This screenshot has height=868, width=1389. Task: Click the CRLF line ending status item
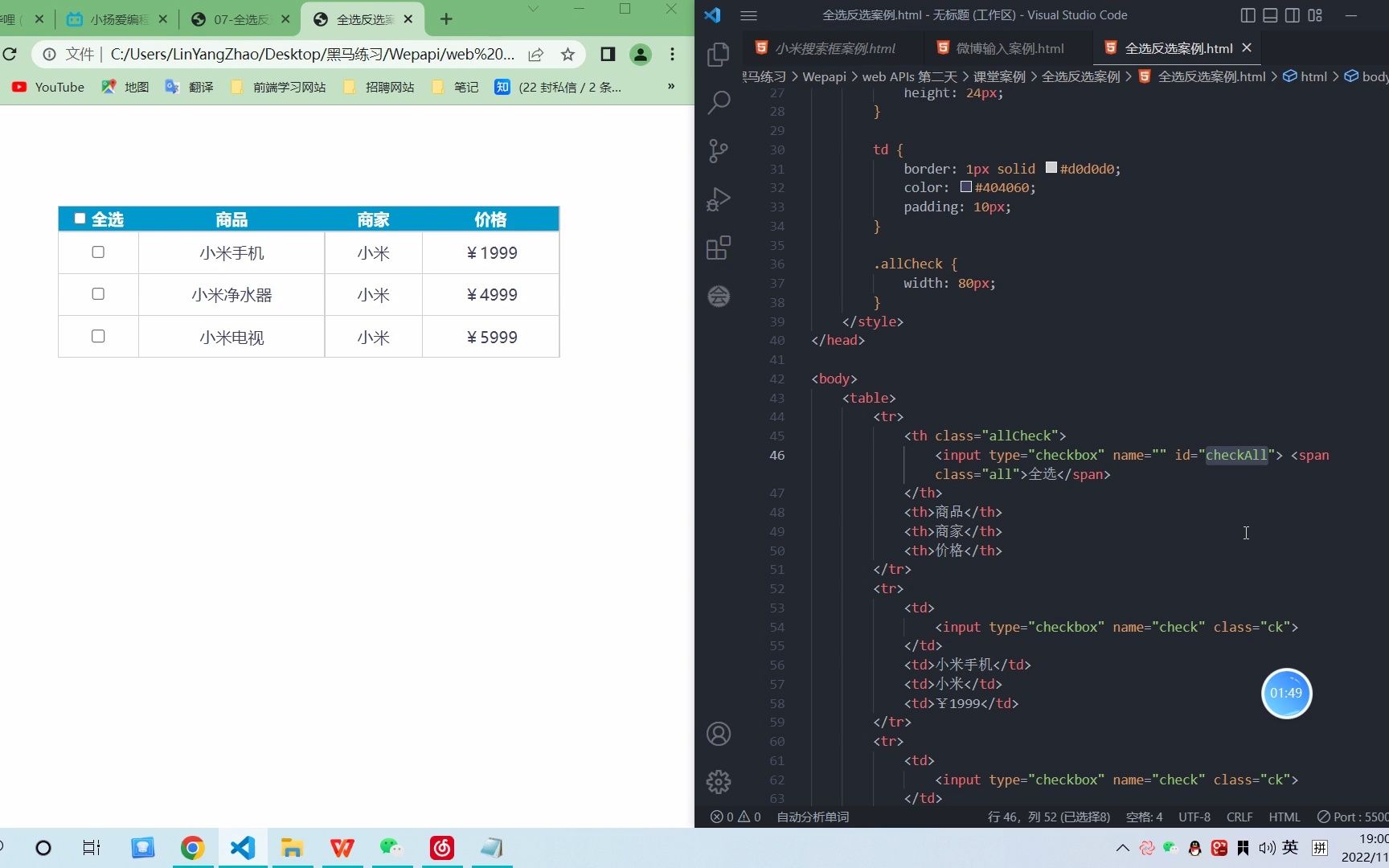[x=1239, y=817]
